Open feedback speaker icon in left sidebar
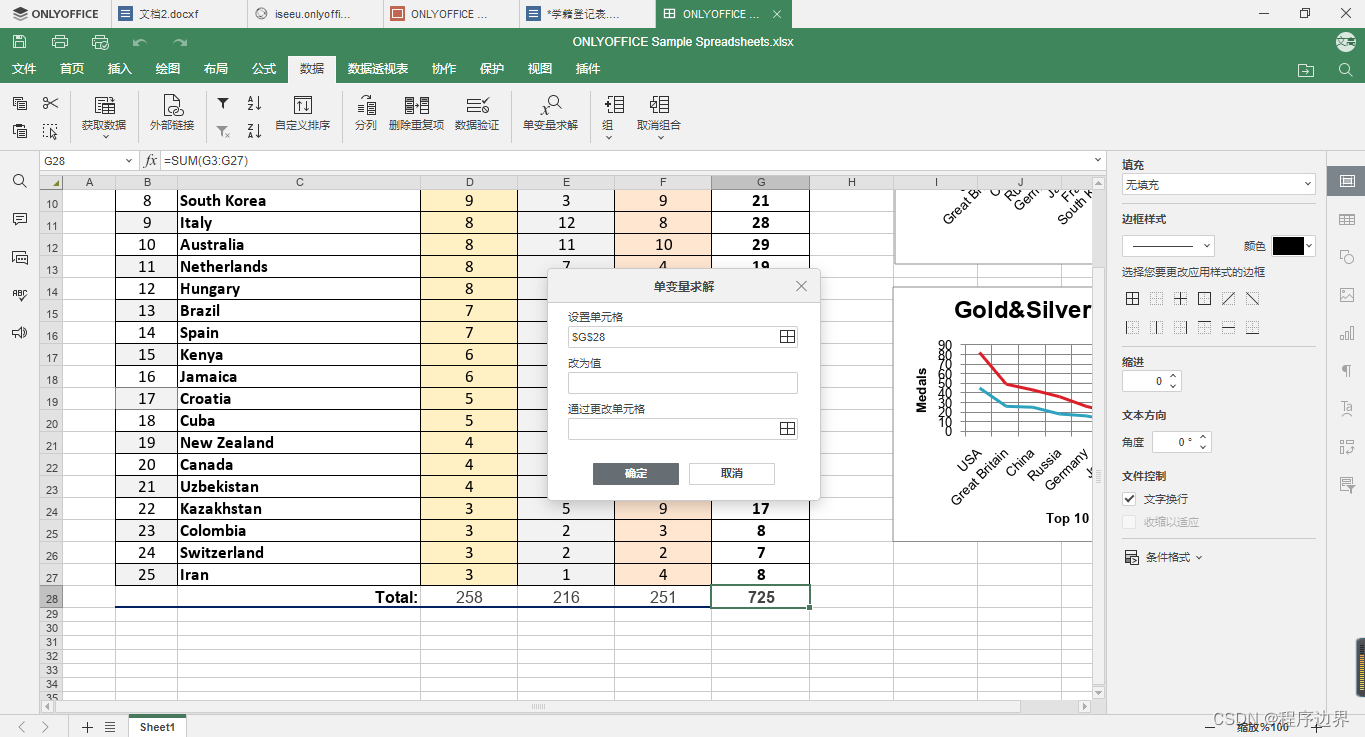 point(20,333)
